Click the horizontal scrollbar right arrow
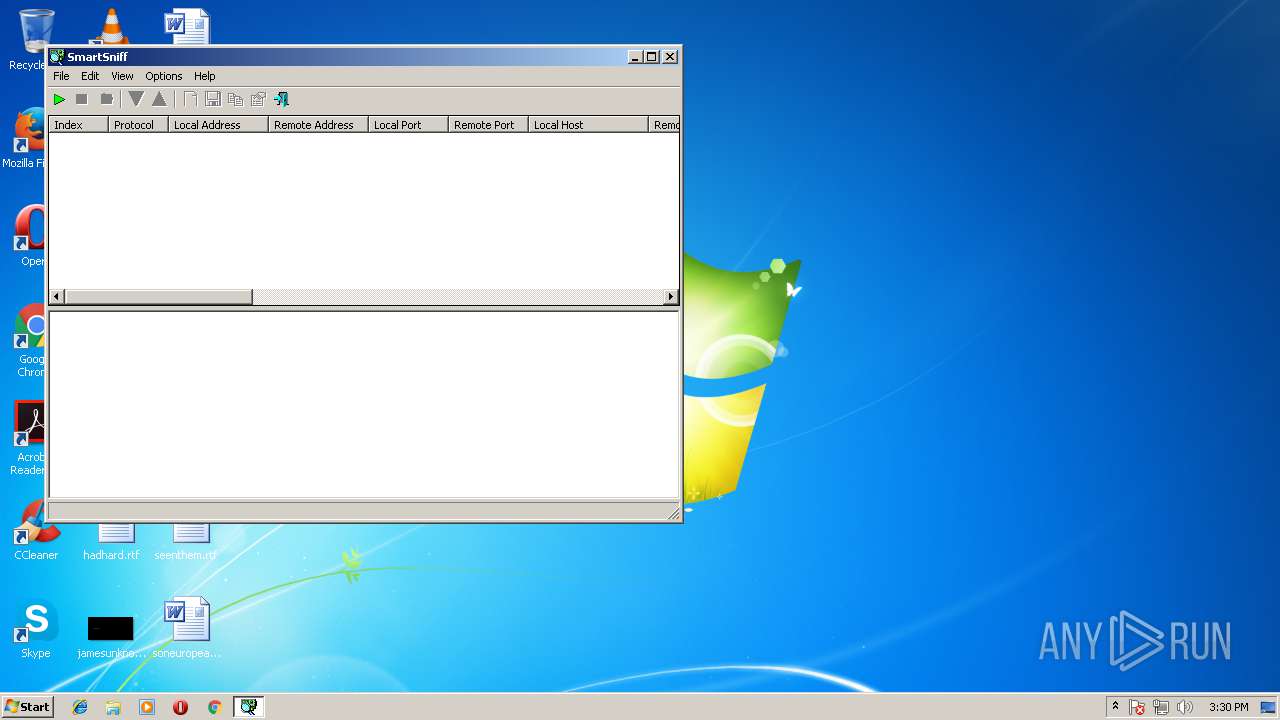 [671, 297]
